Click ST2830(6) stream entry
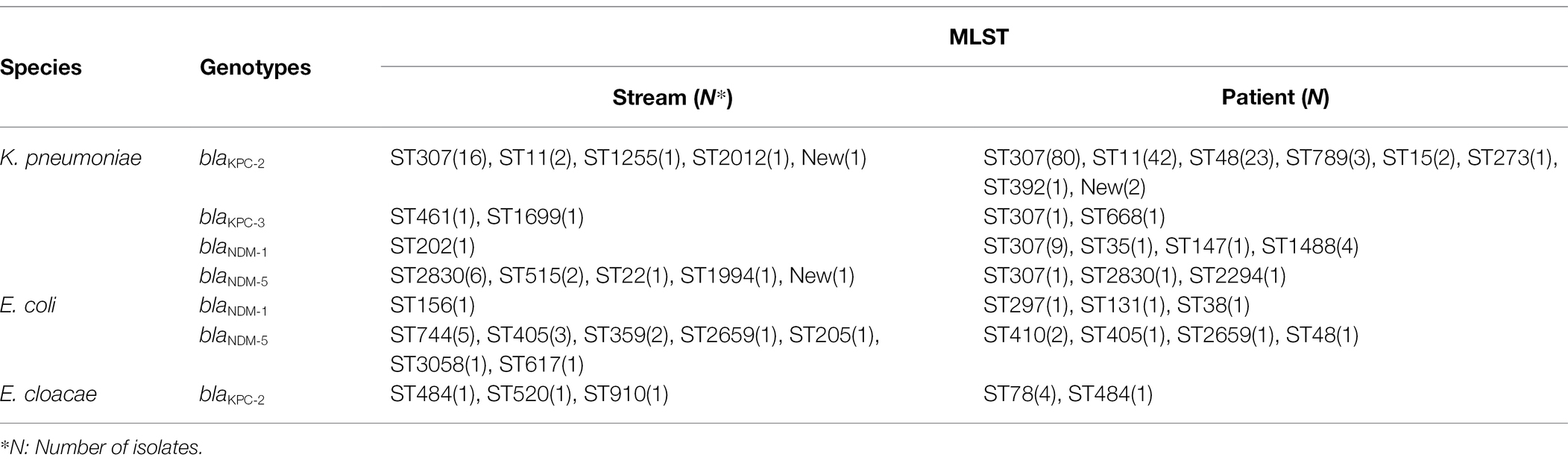Image resolution: width=1568 pixels, height=469 pixels. 438,277
